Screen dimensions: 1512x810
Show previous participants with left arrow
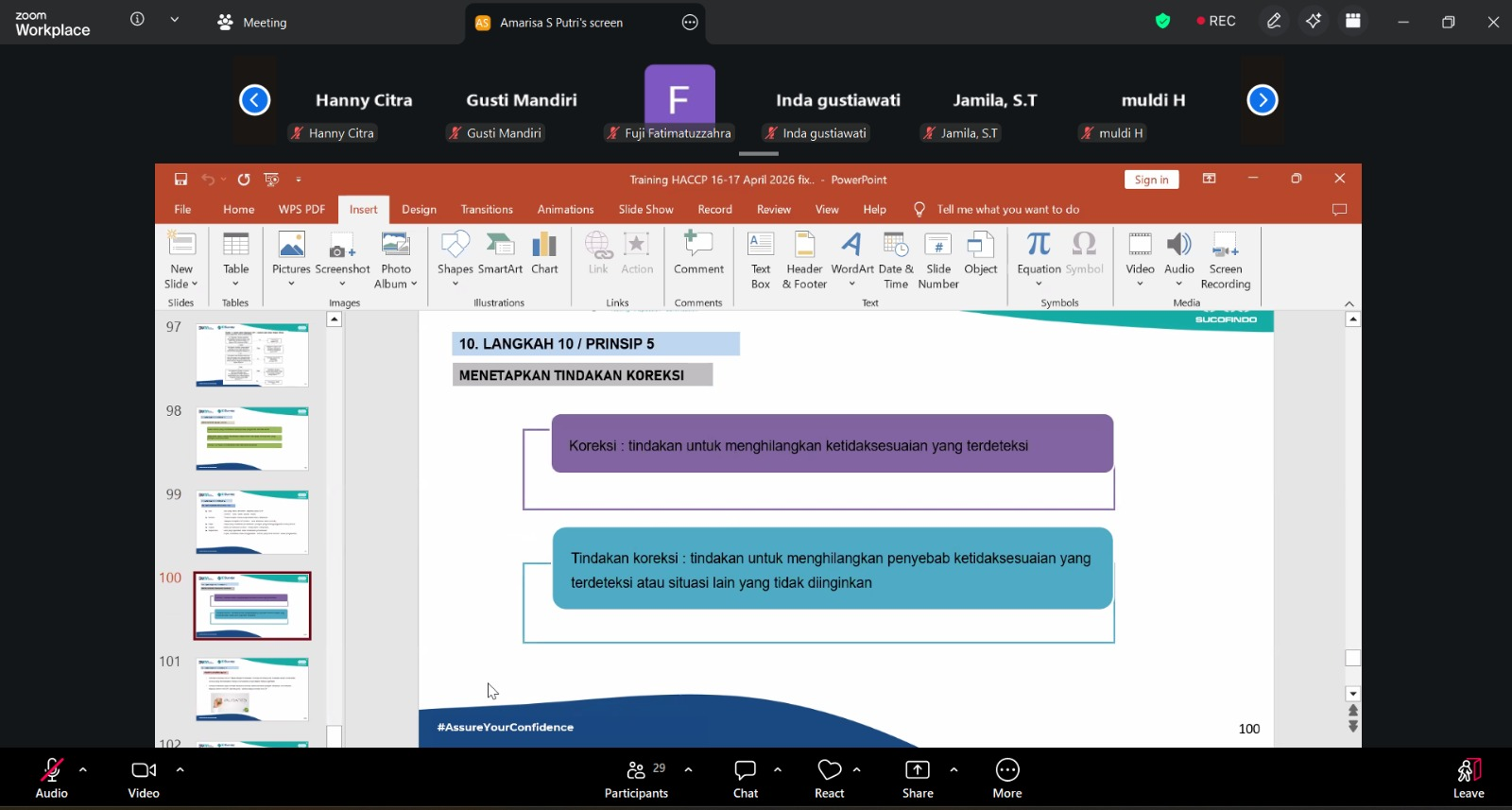point(254,100)
